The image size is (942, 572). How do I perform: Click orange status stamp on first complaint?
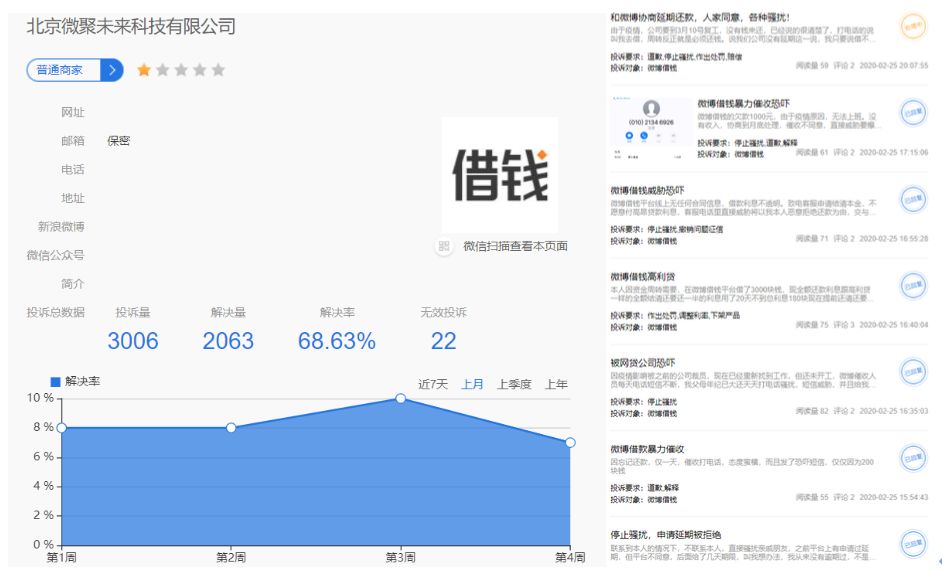pyautogui.click(x=913, y=26)
